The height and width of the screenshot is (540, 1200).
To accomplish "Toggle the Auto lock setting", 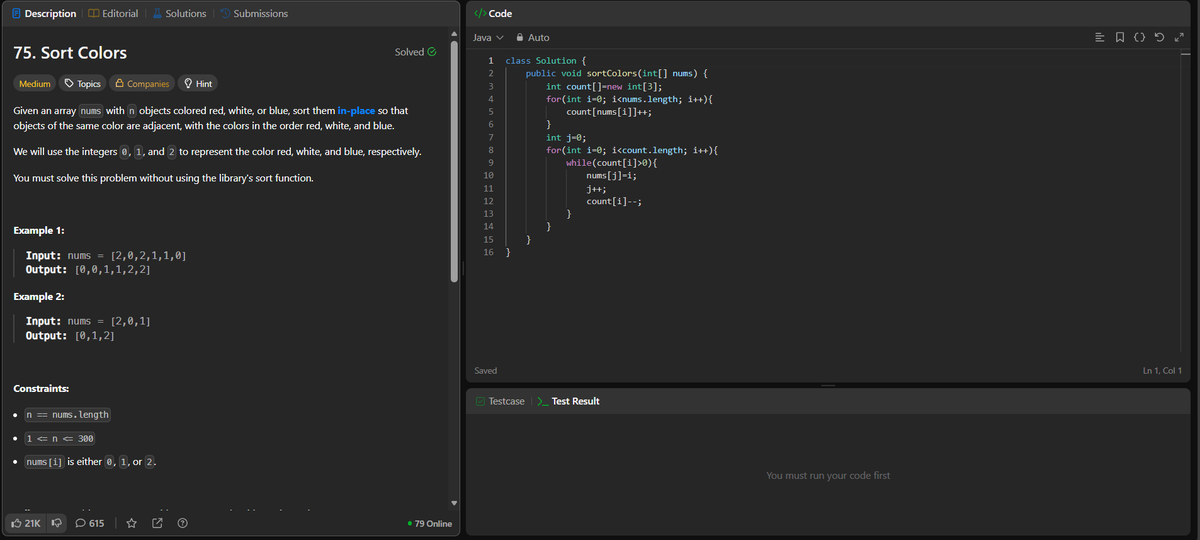I will (x=532, y=37).
